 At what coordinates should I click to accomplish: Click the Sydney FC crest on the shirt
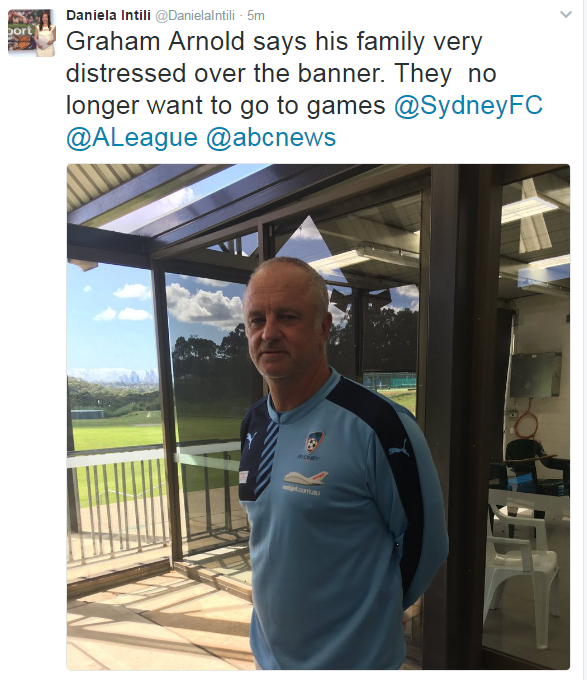coord(314,442)
